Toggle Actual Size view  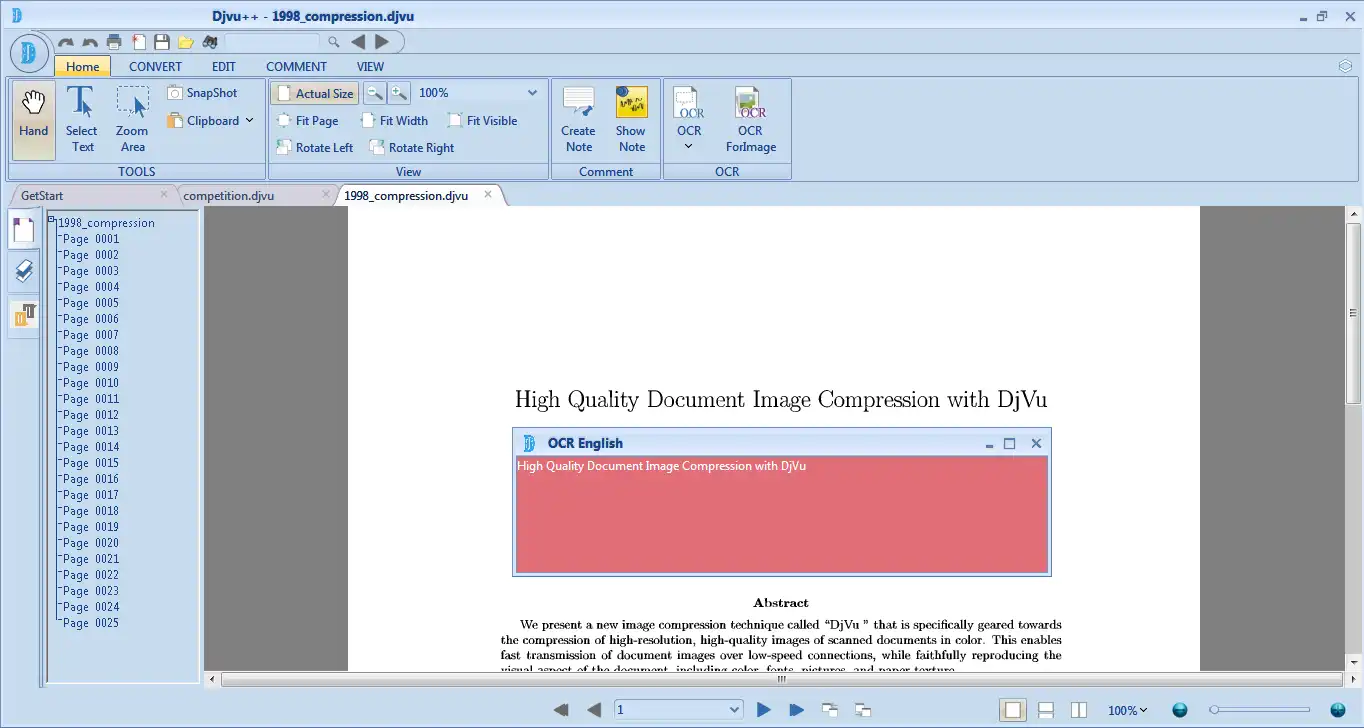coord(314,93)
